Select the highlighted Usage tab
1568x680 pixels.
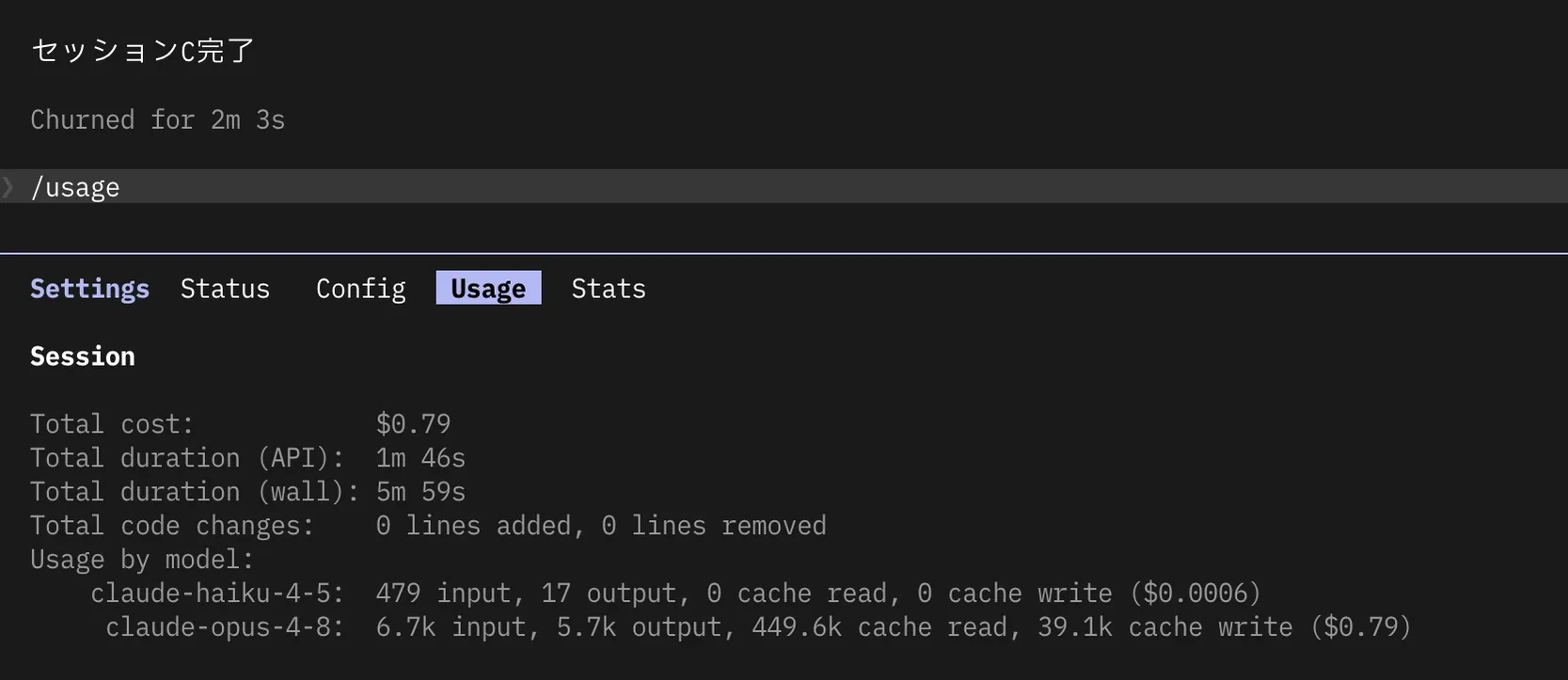tap(488, 288)
